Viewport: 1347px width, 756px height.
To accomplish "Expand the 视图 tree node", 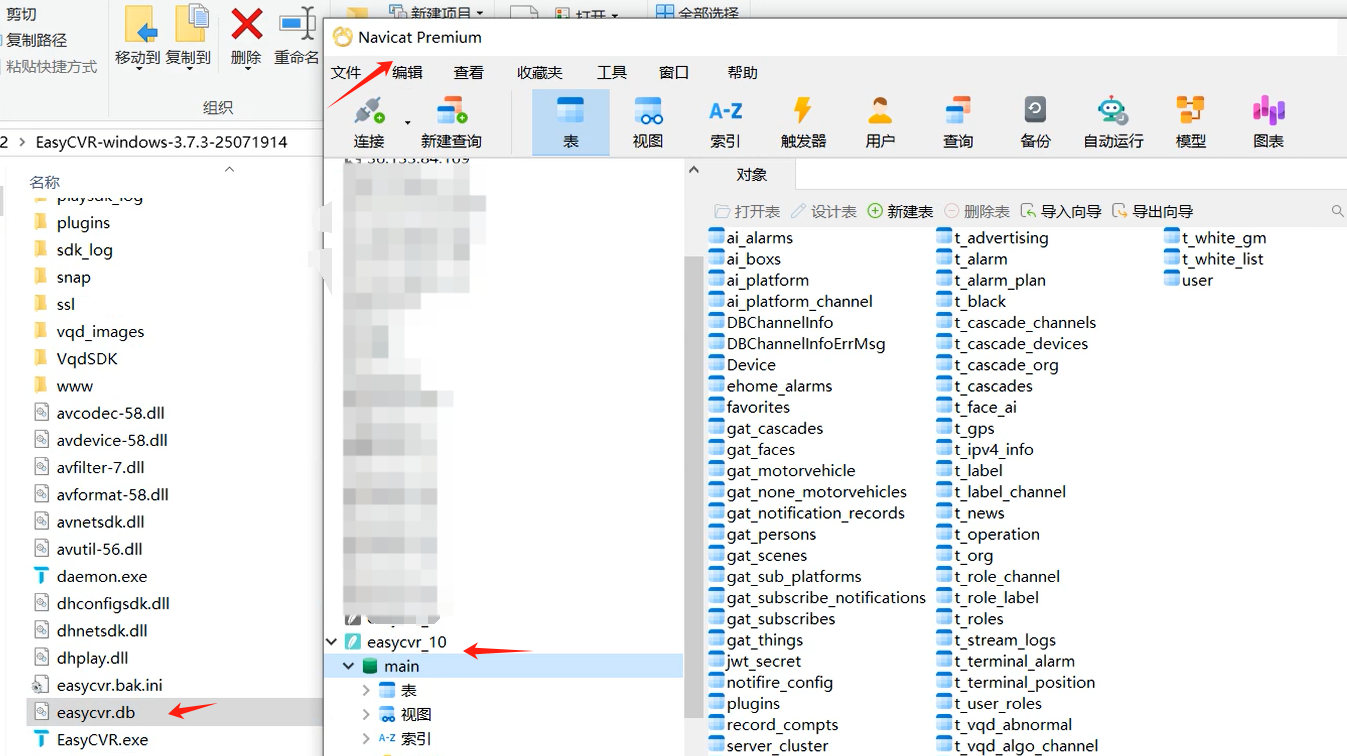I will pos(366,714).
